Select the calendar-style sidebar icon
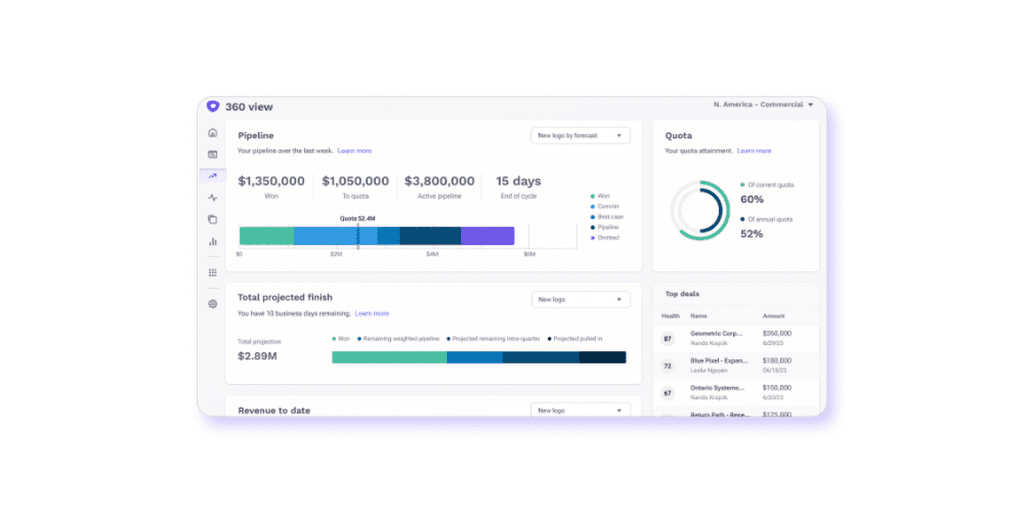The image size is (1024, 512). 212,155
